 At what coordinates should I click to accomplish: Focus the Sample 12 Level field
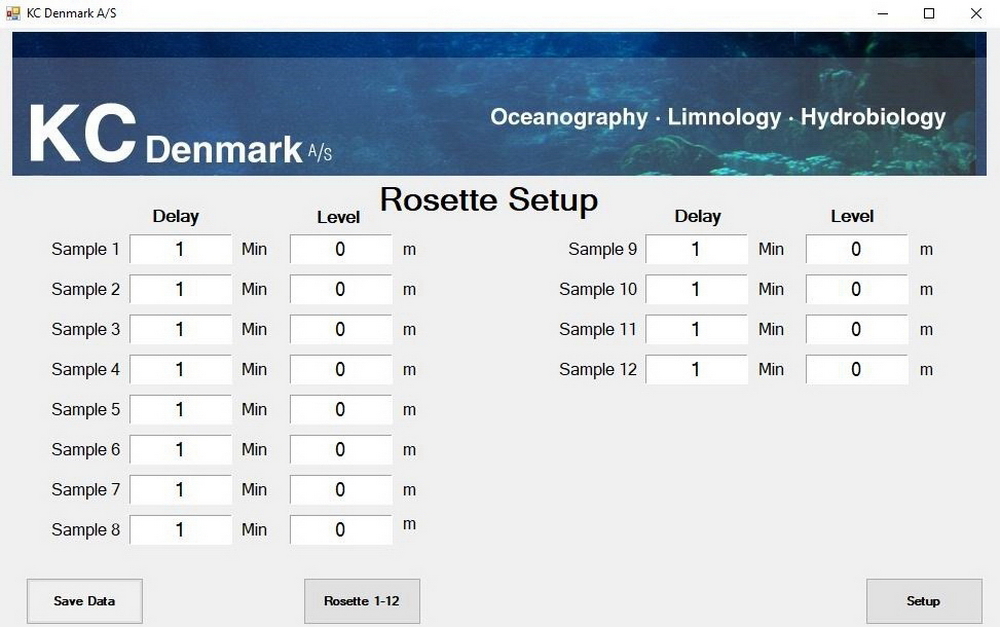[856, 369]
